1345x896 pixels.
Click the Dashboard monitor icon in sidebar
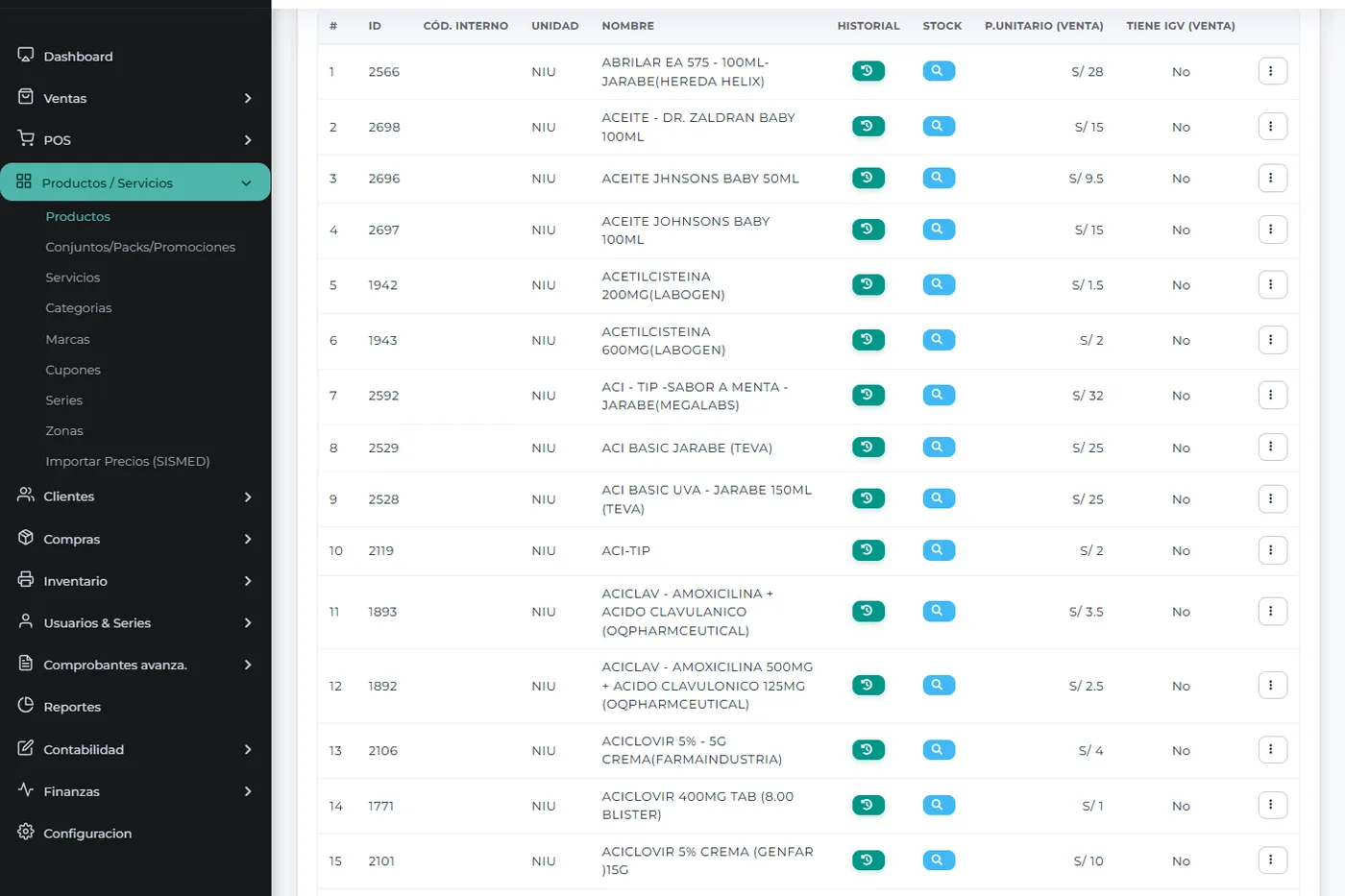[26, 55]
